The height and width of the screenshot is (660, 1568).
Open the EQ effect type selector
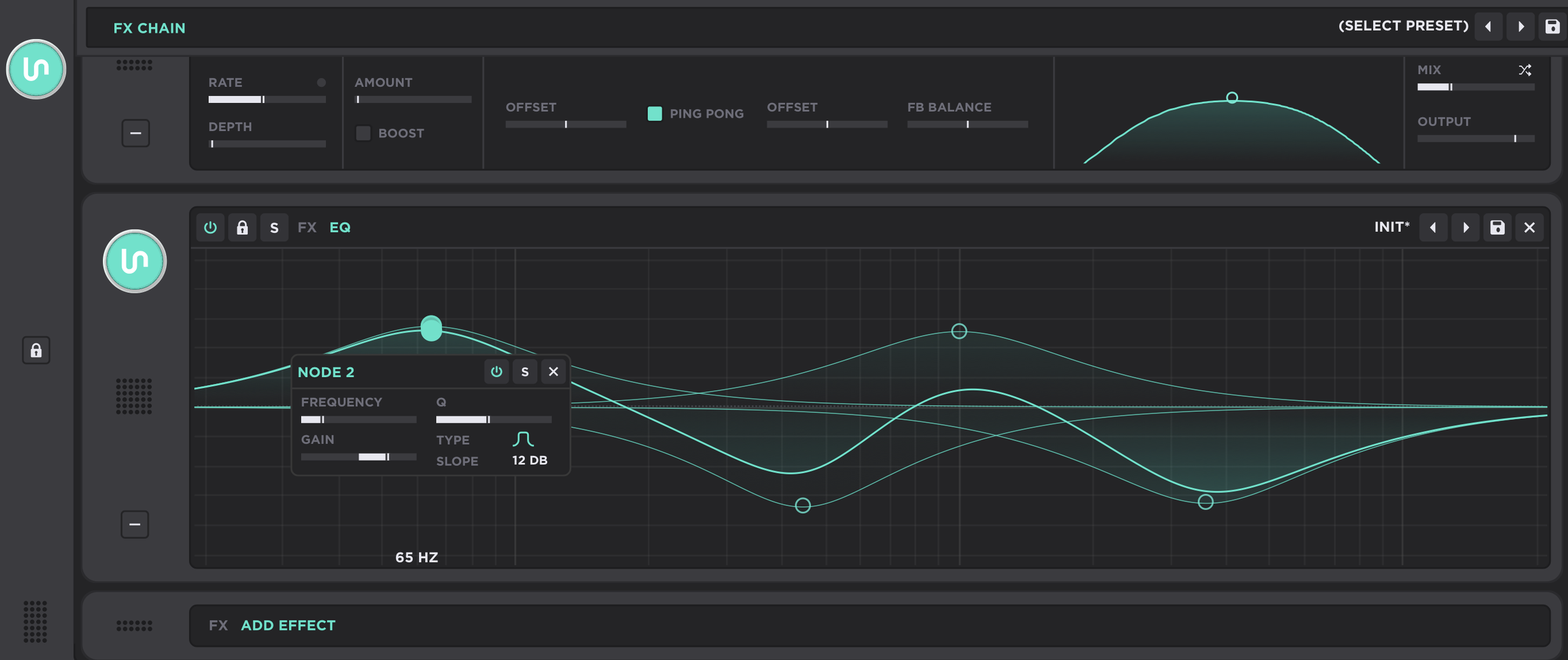point(340,227)
